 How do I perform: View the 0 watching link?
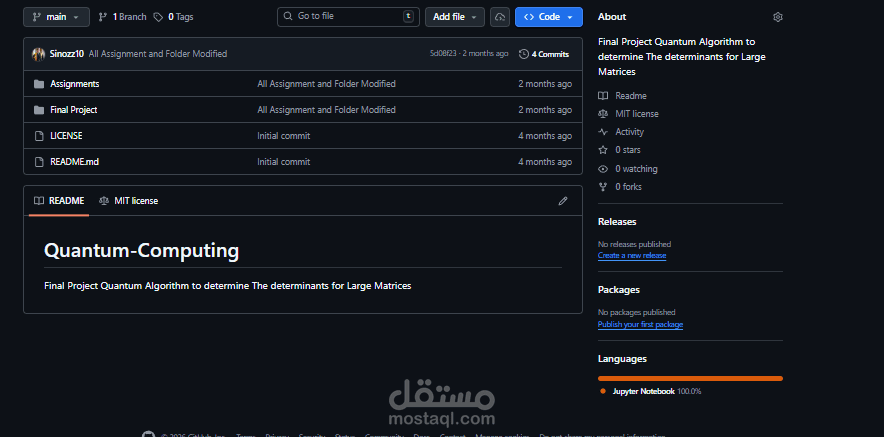(x=636, y=169)
